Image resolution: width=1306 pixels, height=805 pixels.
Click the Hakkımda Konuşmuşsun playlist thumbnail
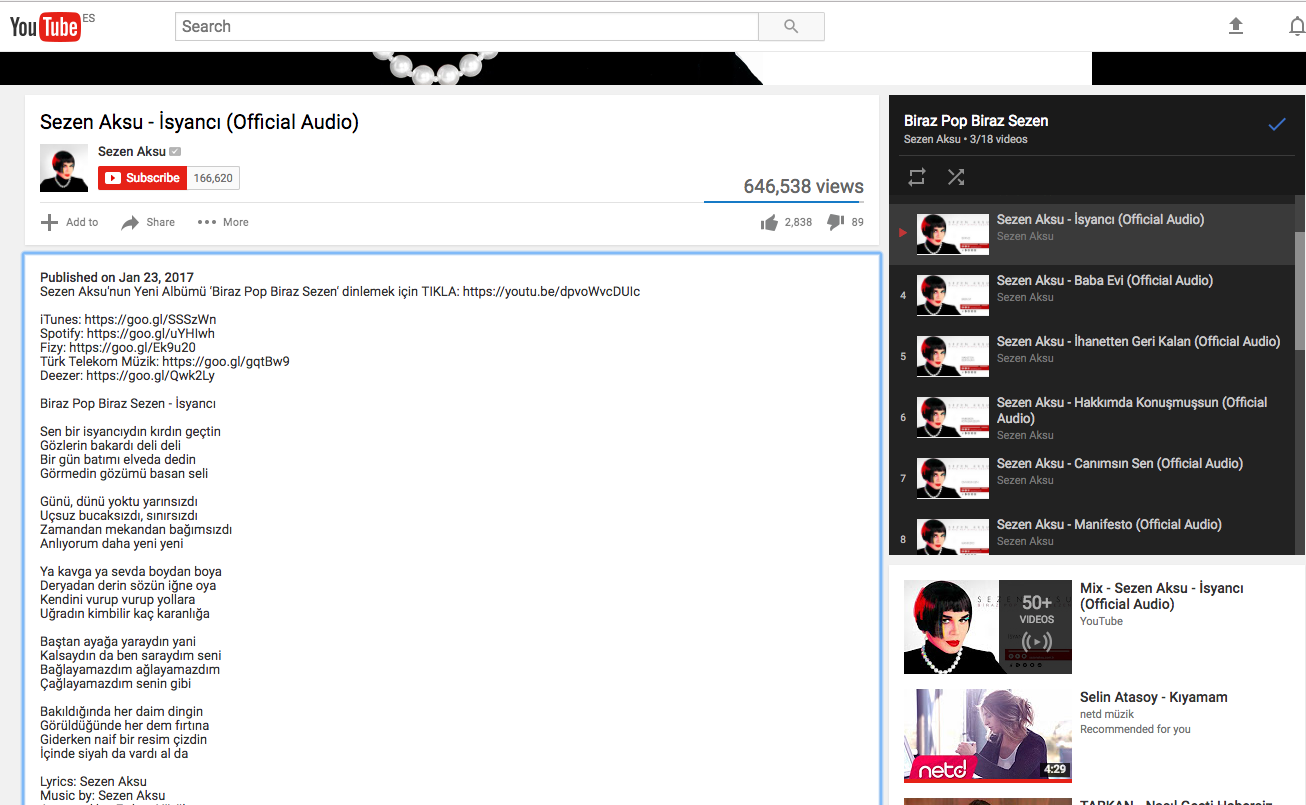953,417
